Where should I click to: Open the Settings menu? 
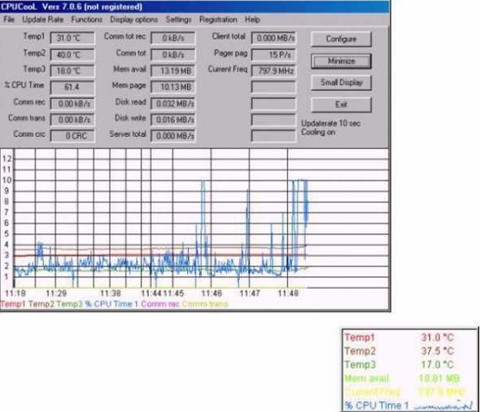pyautogui.click(x=179, y=20)
